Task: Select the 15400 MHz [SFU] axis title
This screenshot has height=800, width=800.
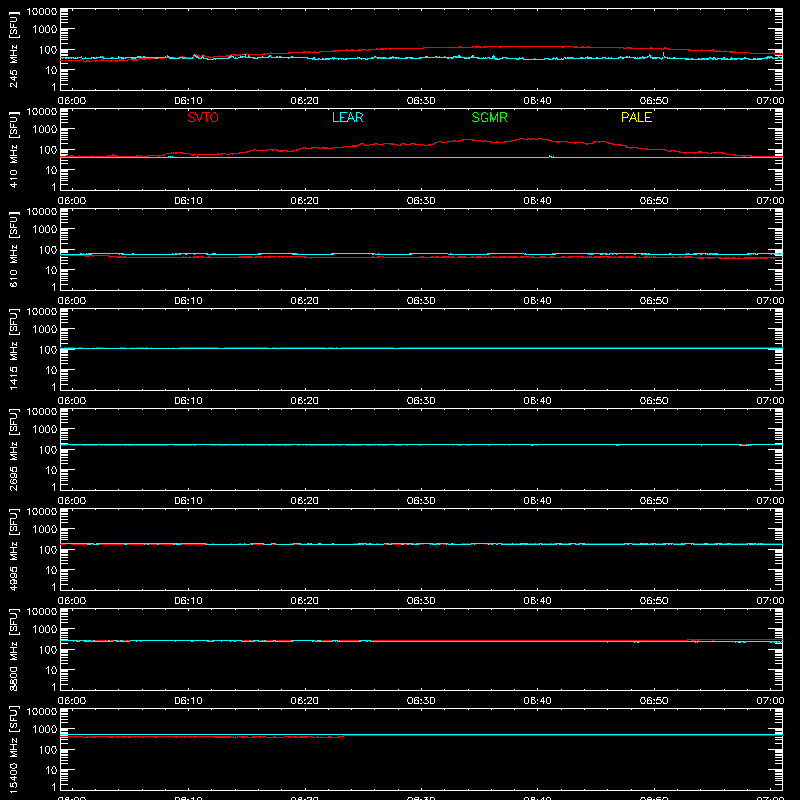Action: coord(13,750)
